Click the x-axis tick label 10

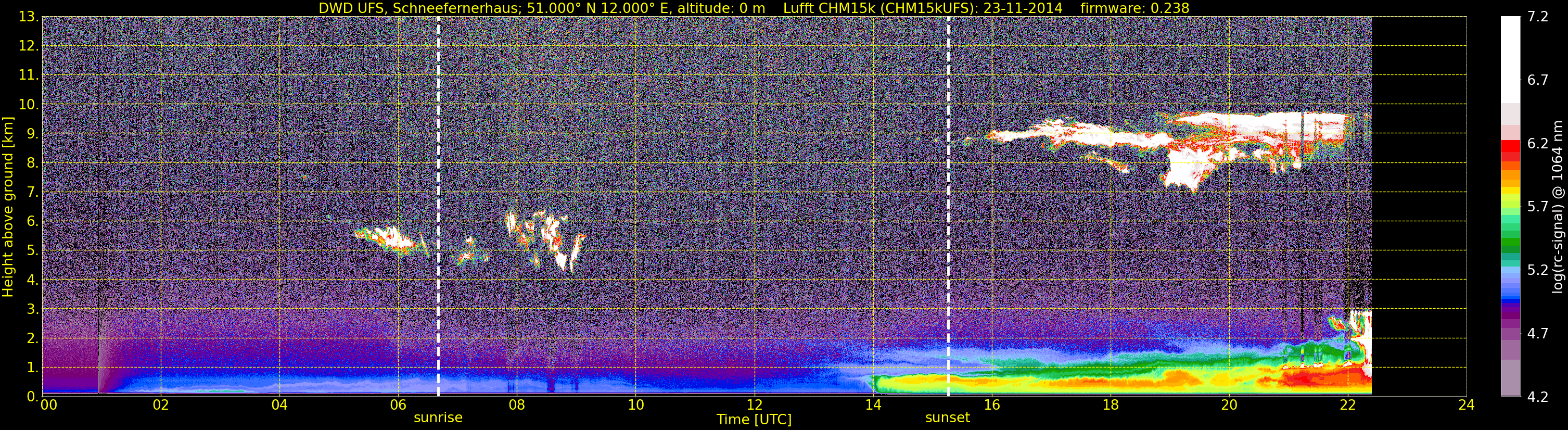coord(635,405)
